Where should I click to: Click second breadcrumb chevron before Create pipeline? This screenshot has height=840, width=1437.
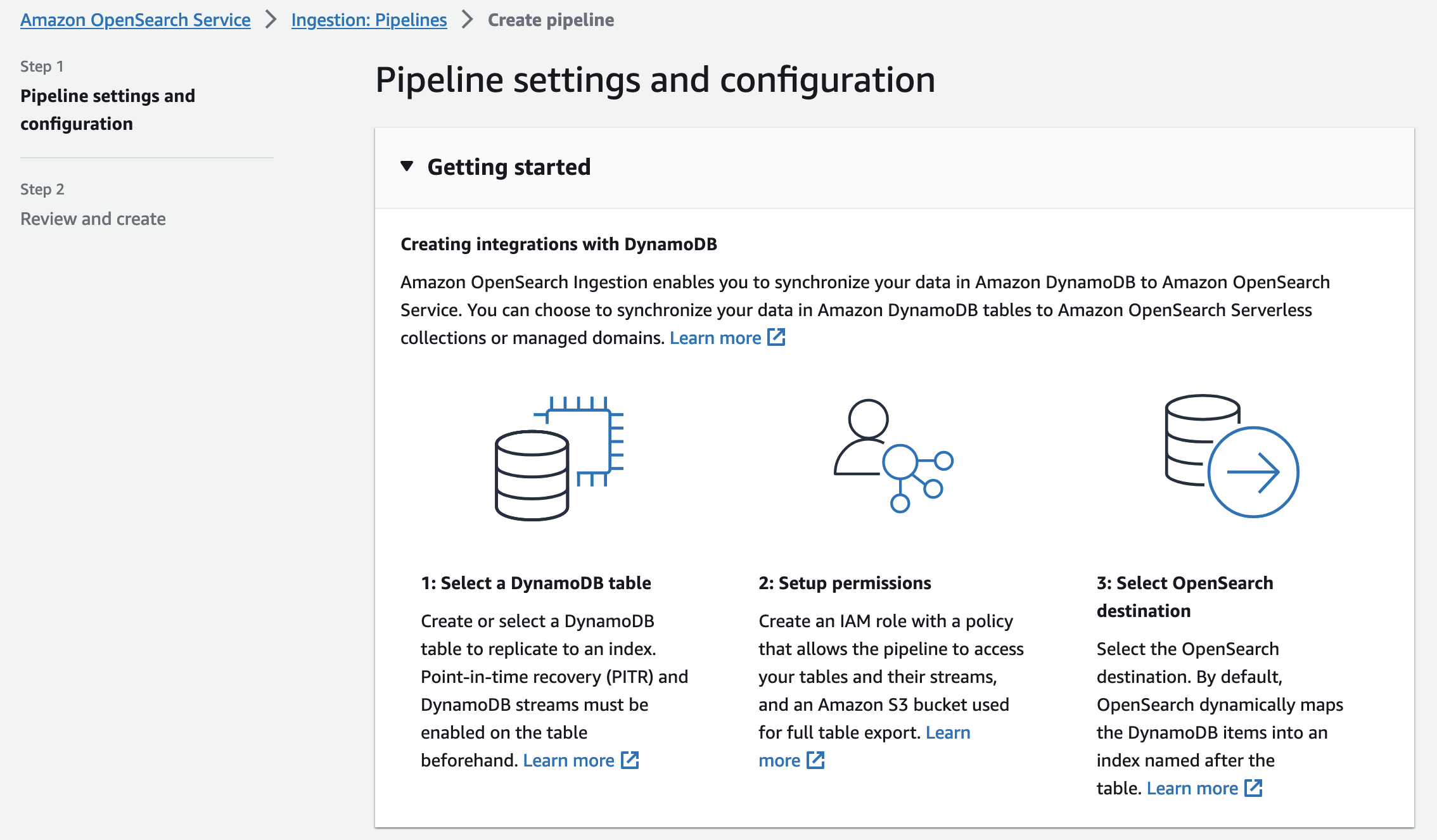[x=468, y=20]
